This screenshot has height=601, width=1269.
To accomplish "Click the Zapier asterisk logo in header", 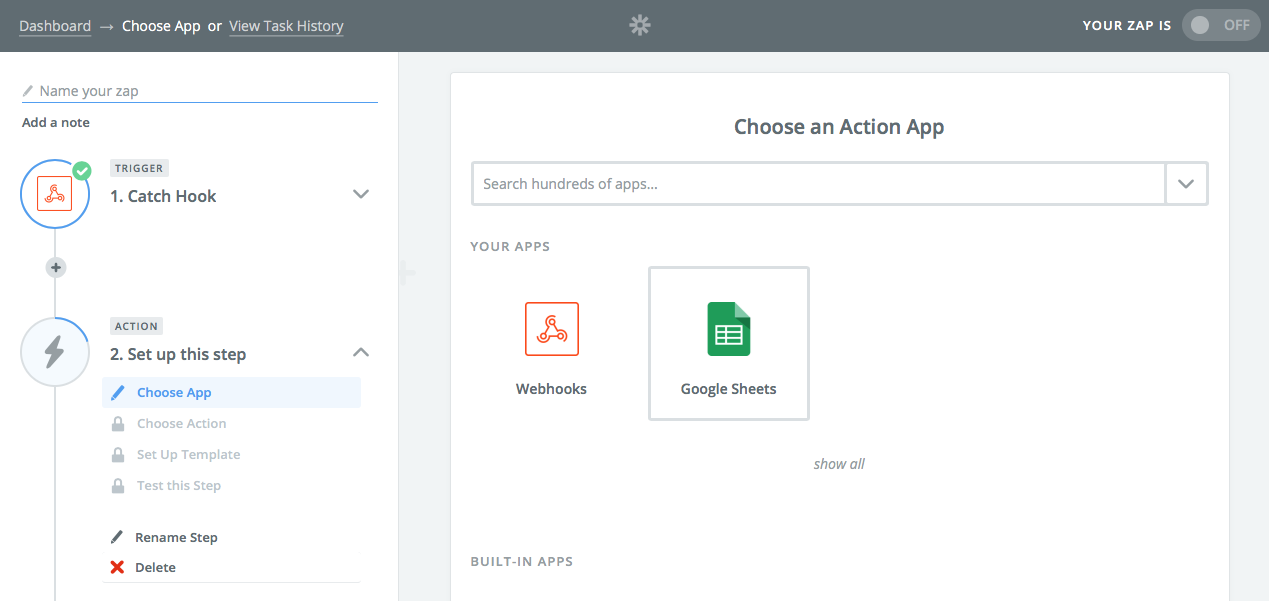I will pos(640,25).
